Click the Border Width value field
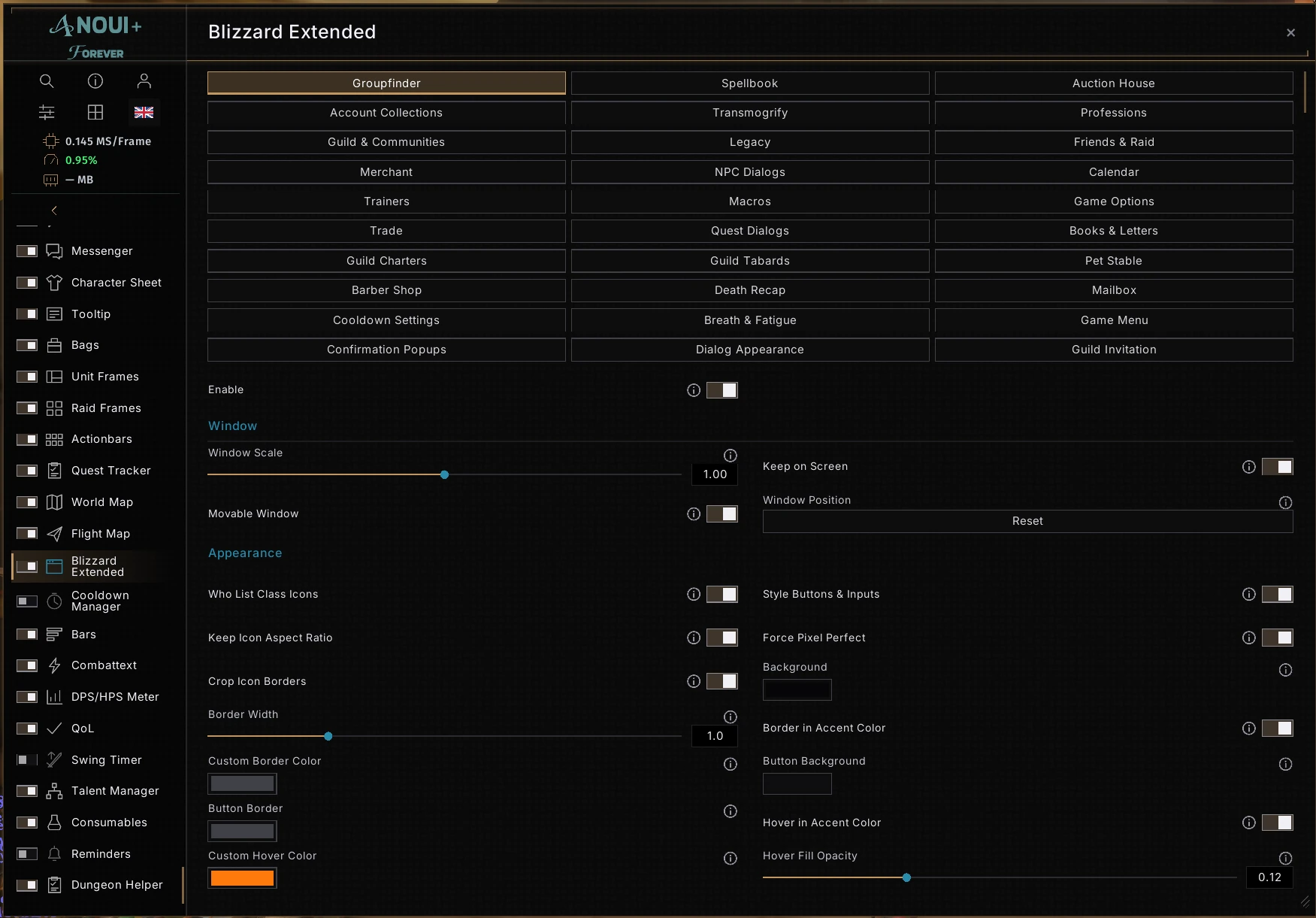This screenshot has height=918, width=1316. pos(715,737)
